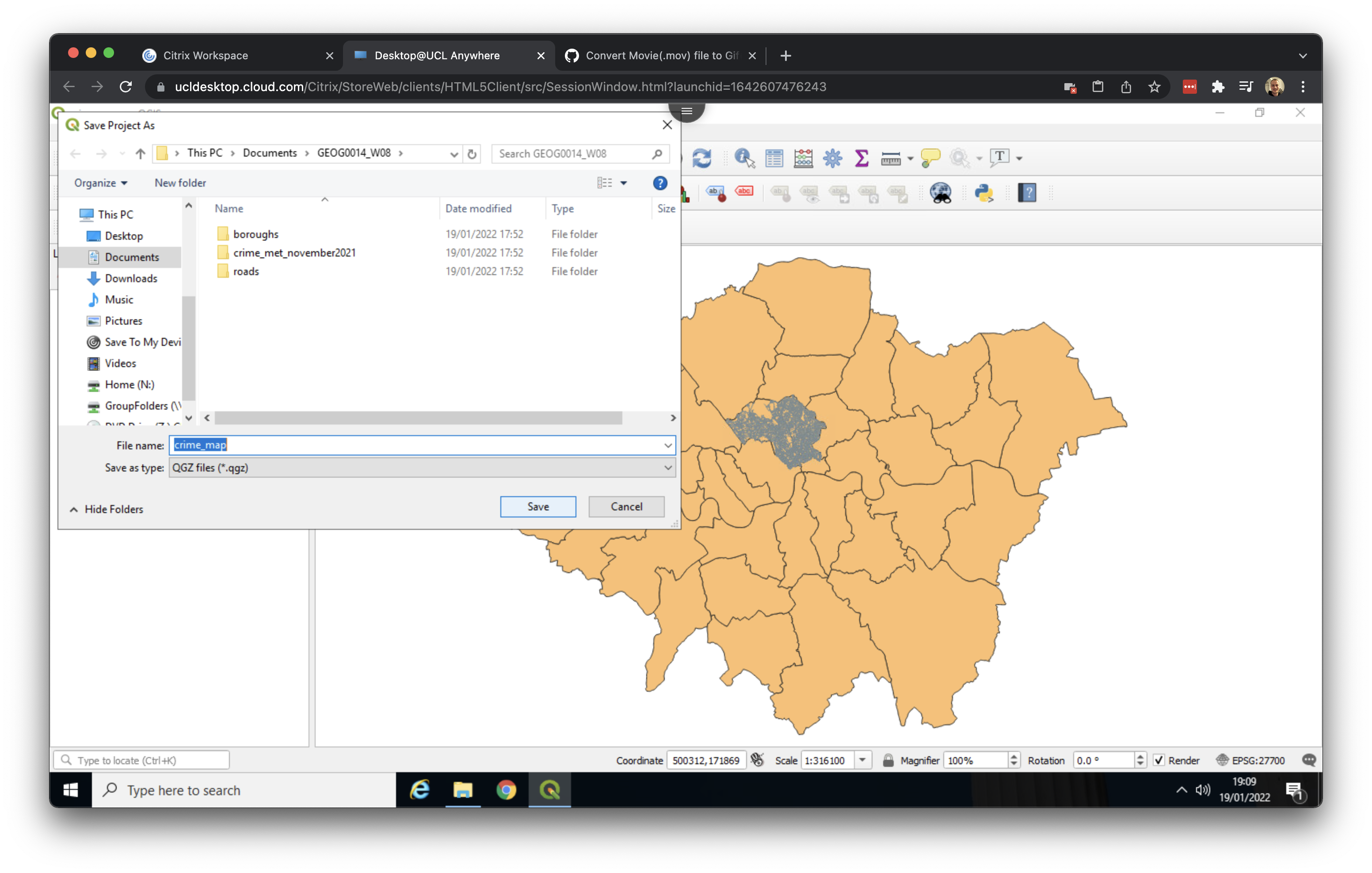Open the crime_met_november2021 folder
The image size is (1372, 873).
[x=295, y=253]
